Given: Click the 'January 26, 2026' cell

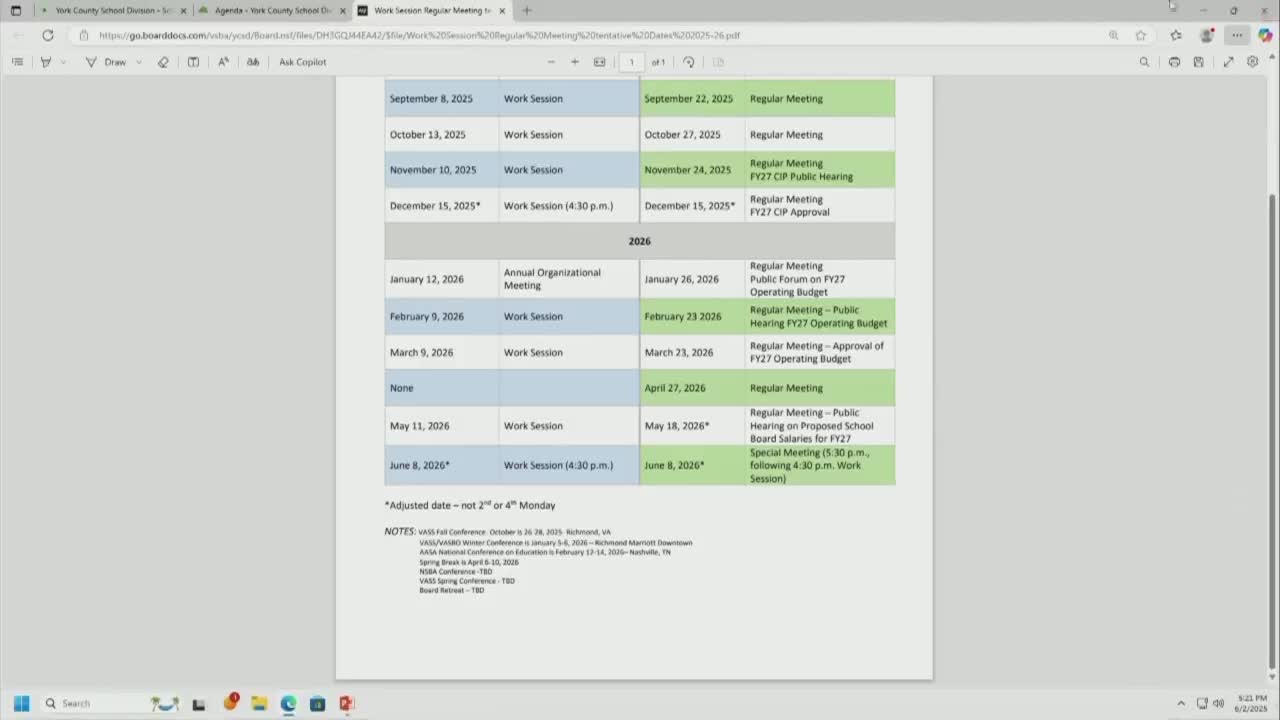Looking at the screenshot, I should point(692,279).
